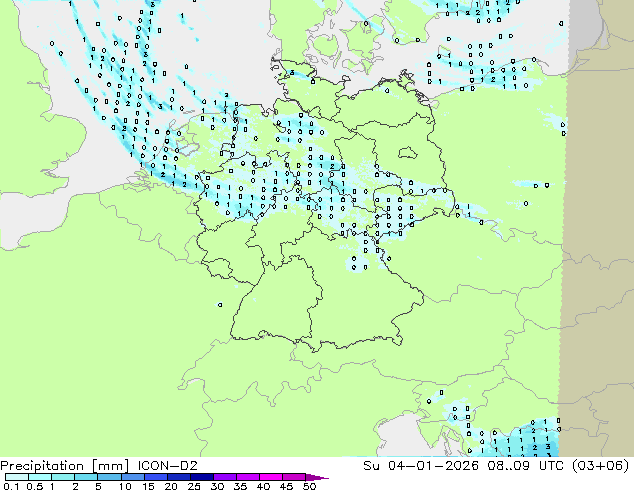Click the 1–2 mm legend color box
This screenshot has height=490, width=634.
[63, 477]
